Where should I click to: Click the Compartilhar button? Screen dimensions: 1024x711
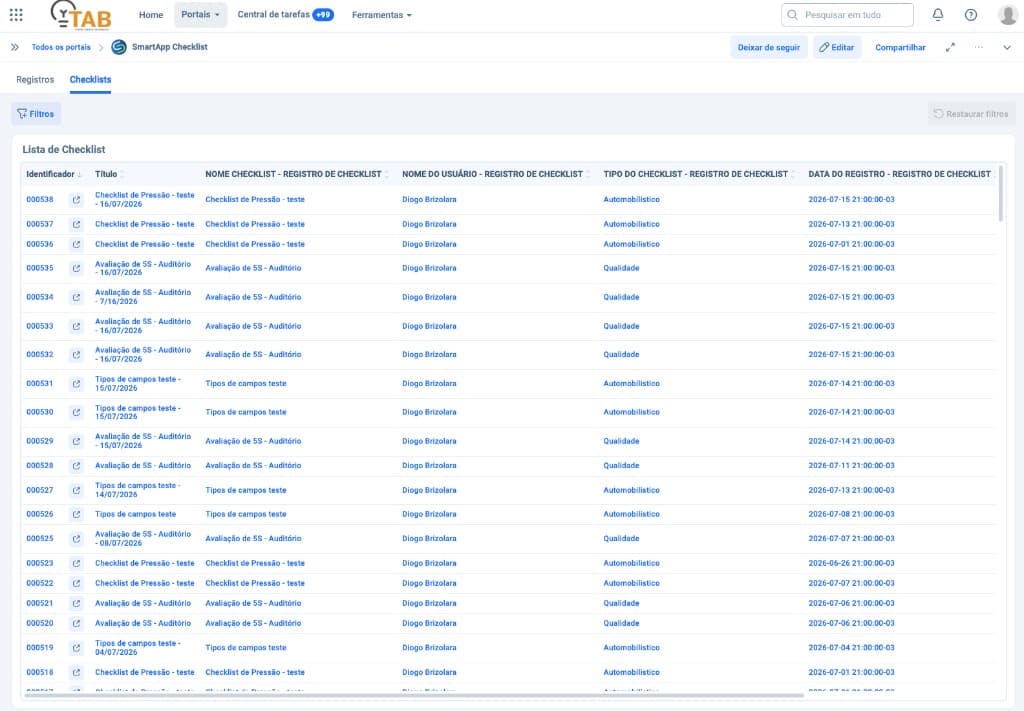(900, 47)
